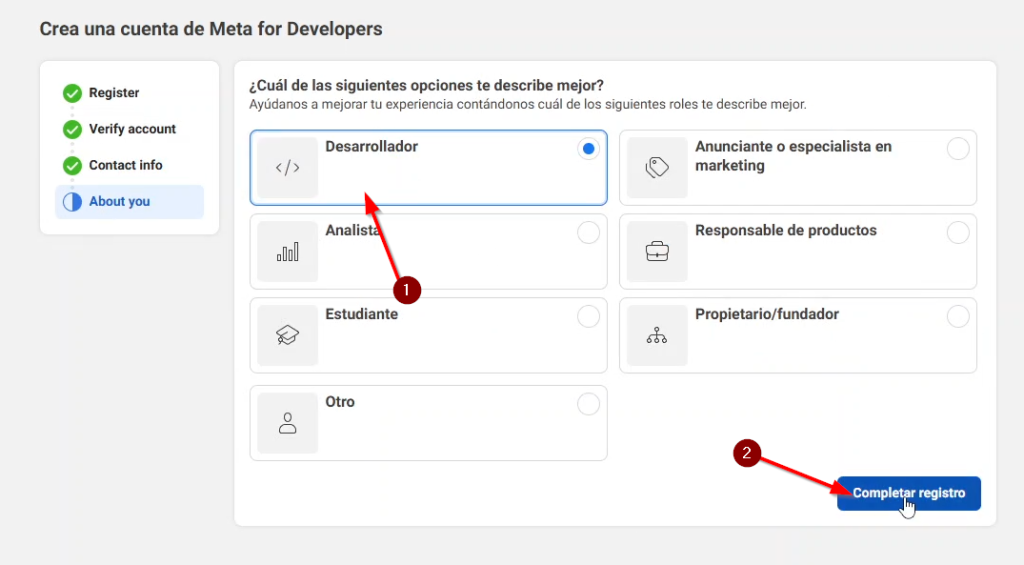
Task: Select the Analista radio button
Action: 588,233
